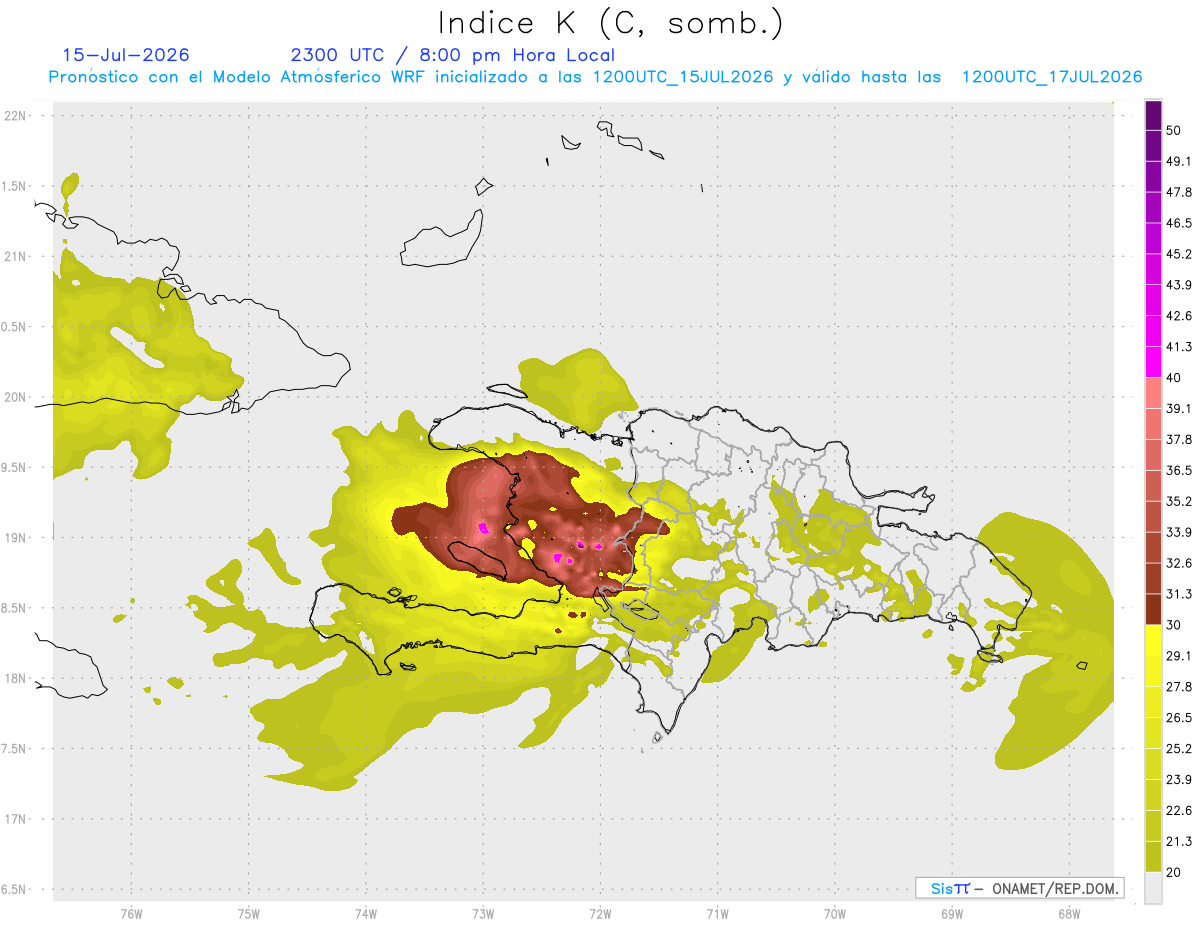Click the "45.2" colorbar label

(1179, 254)
